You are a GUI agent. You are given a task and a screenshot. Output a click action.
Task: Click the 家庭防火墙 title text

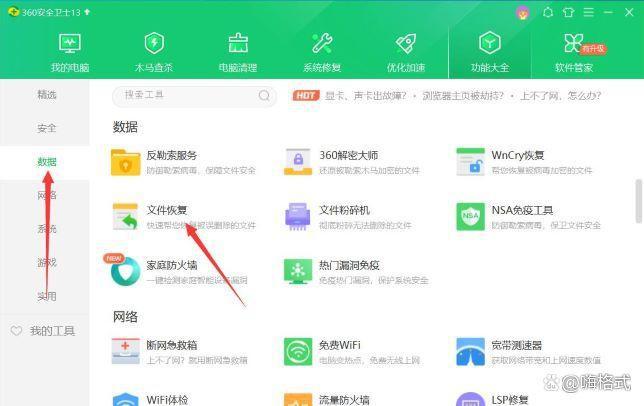[172, 265]
